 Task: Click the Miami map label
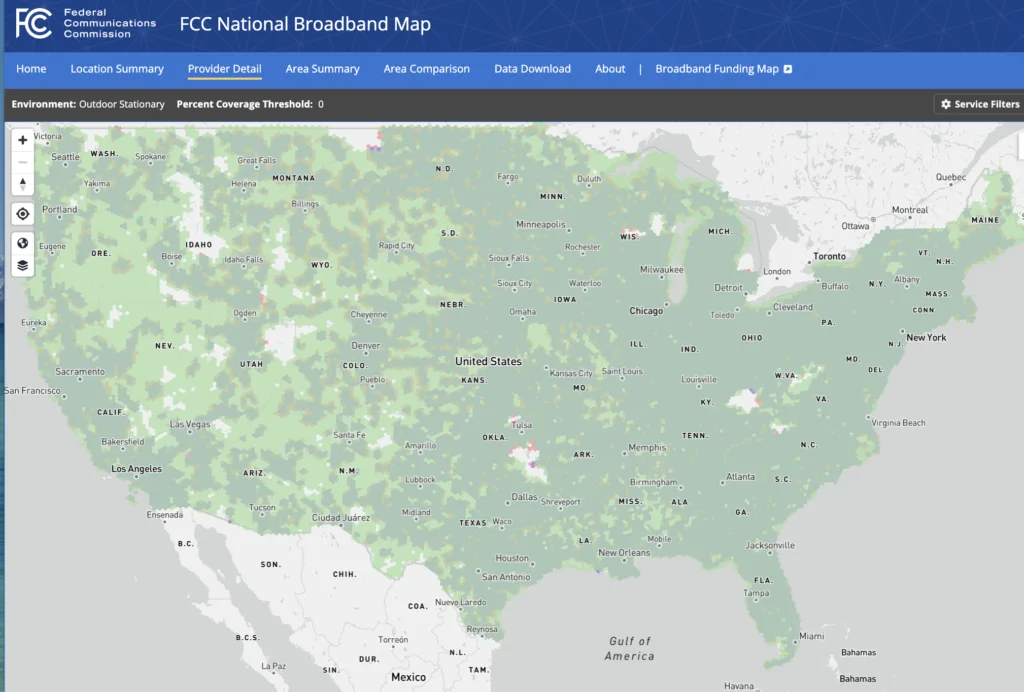[x=812, y=636]
